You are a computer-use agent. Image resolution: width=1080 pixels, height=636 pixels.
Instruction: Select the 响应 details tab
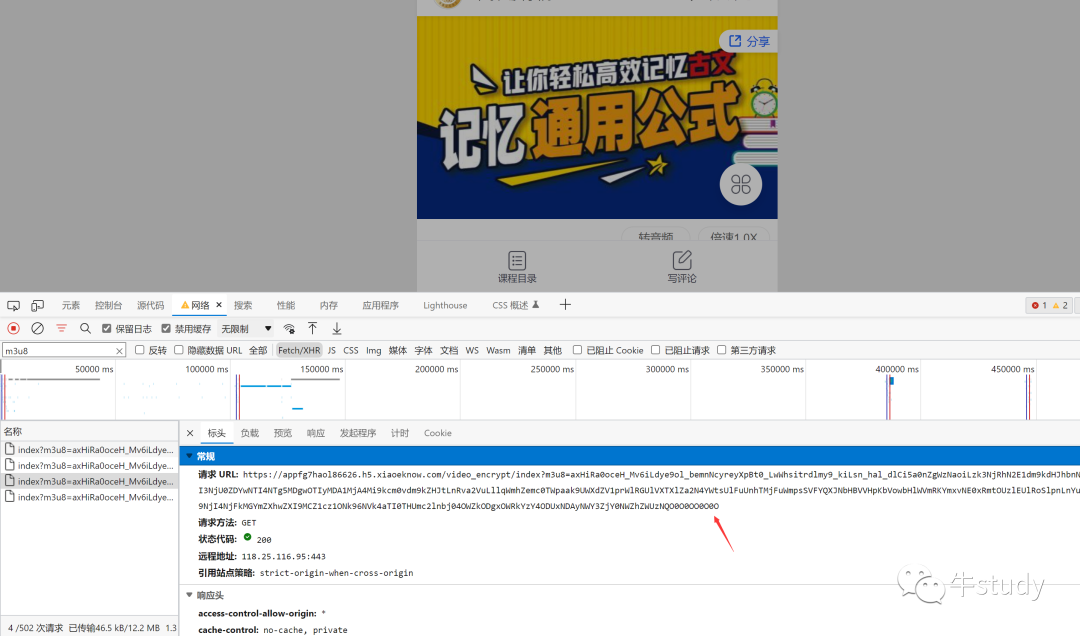[x=315, y=433]
